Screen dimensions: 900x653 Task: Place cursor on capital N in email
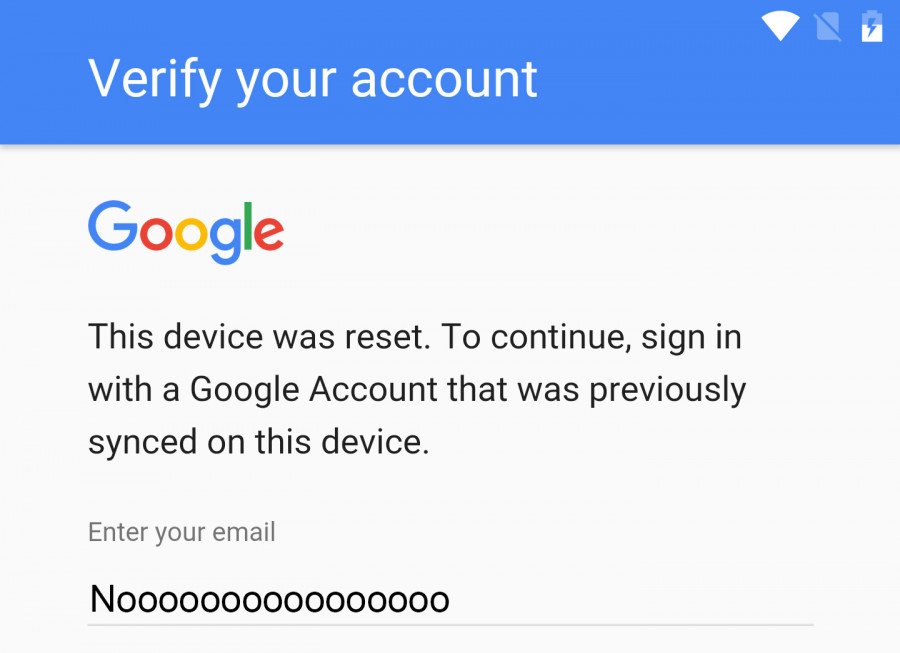tap(104, 600)
